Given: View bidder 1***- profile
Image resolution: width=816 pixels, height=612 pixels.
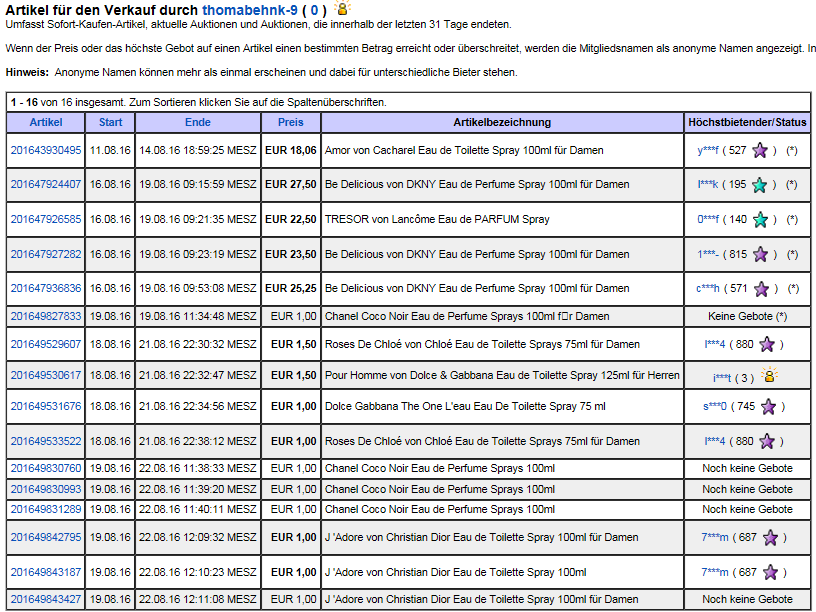Looking at the screenshot, I should point(708,254).
